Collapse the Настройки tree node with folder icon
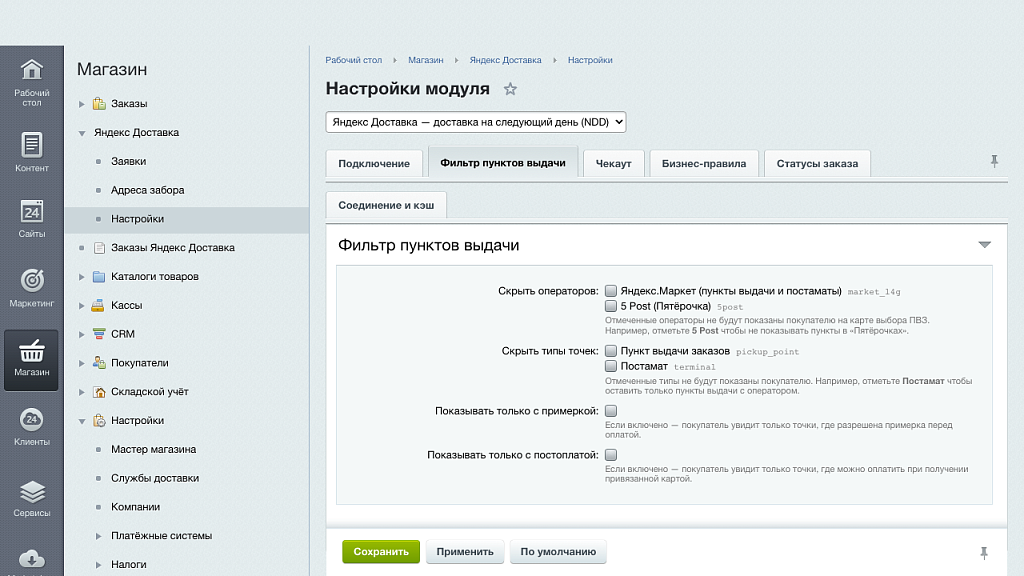 [82, 421]
